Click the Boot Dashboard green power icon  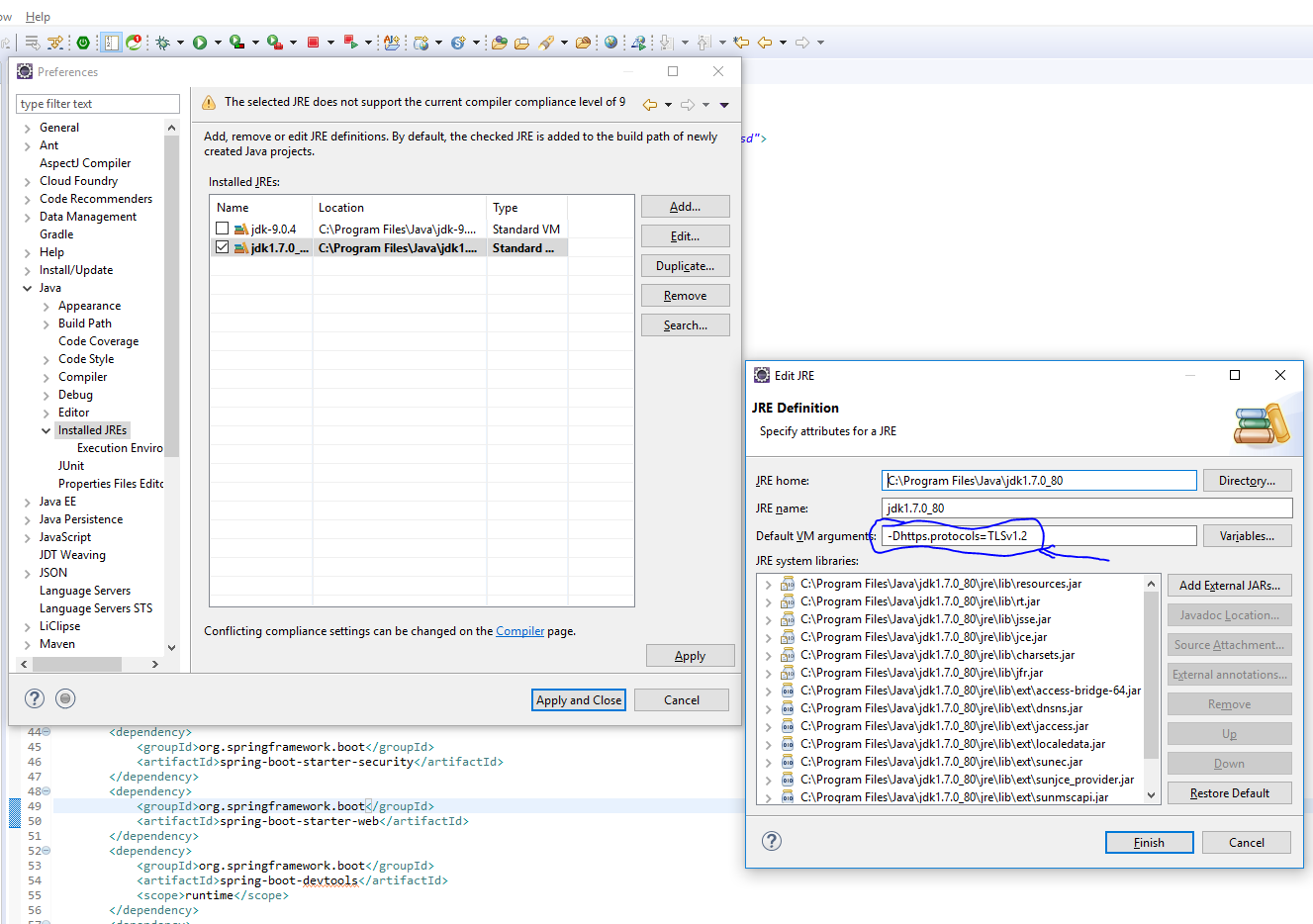tap(83, 43)
